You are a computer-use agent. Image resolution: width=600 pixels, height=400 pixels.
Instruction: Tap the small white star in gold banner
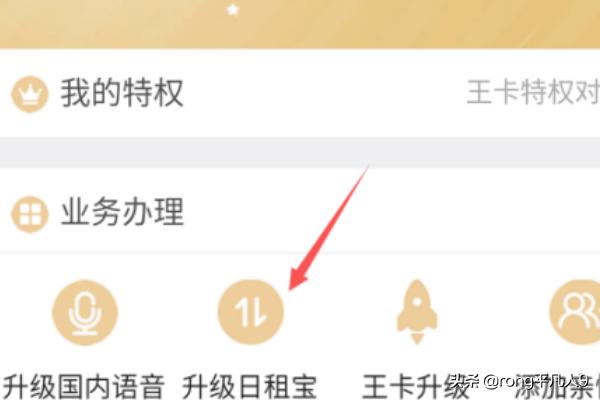point(233,10)
